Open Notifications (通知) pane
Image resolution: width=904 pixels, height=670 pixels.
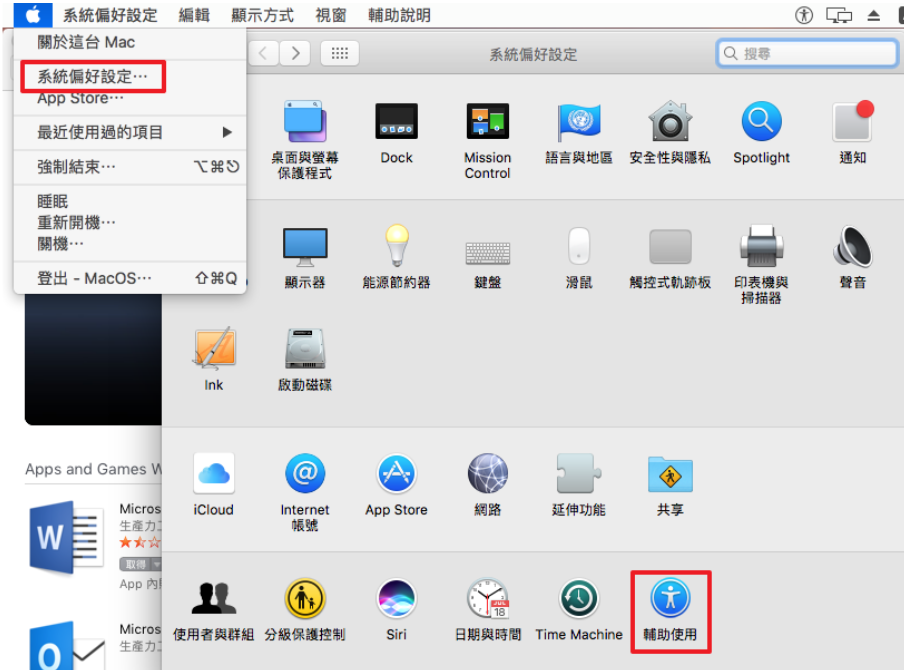tap(853, 132)
